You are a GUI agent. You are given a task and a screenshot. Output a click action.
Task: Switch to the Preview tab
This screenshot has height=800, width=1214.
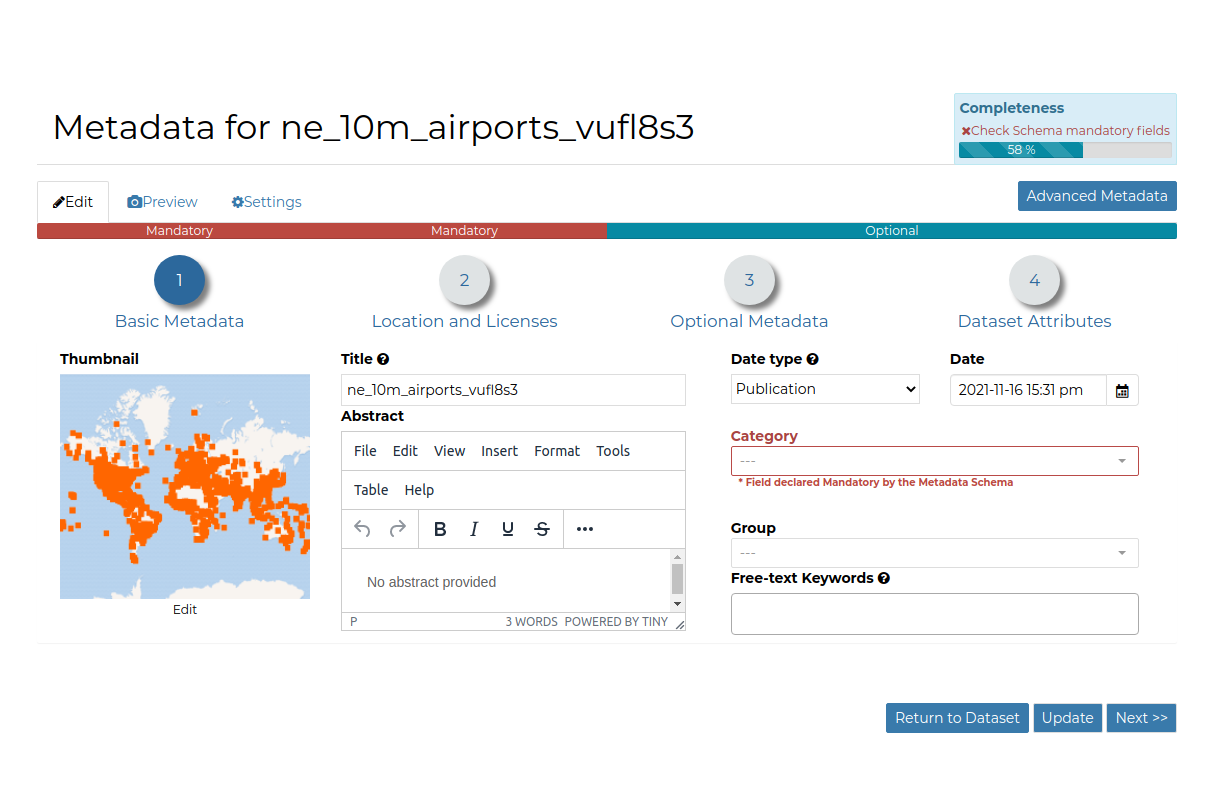coord(162,201)
